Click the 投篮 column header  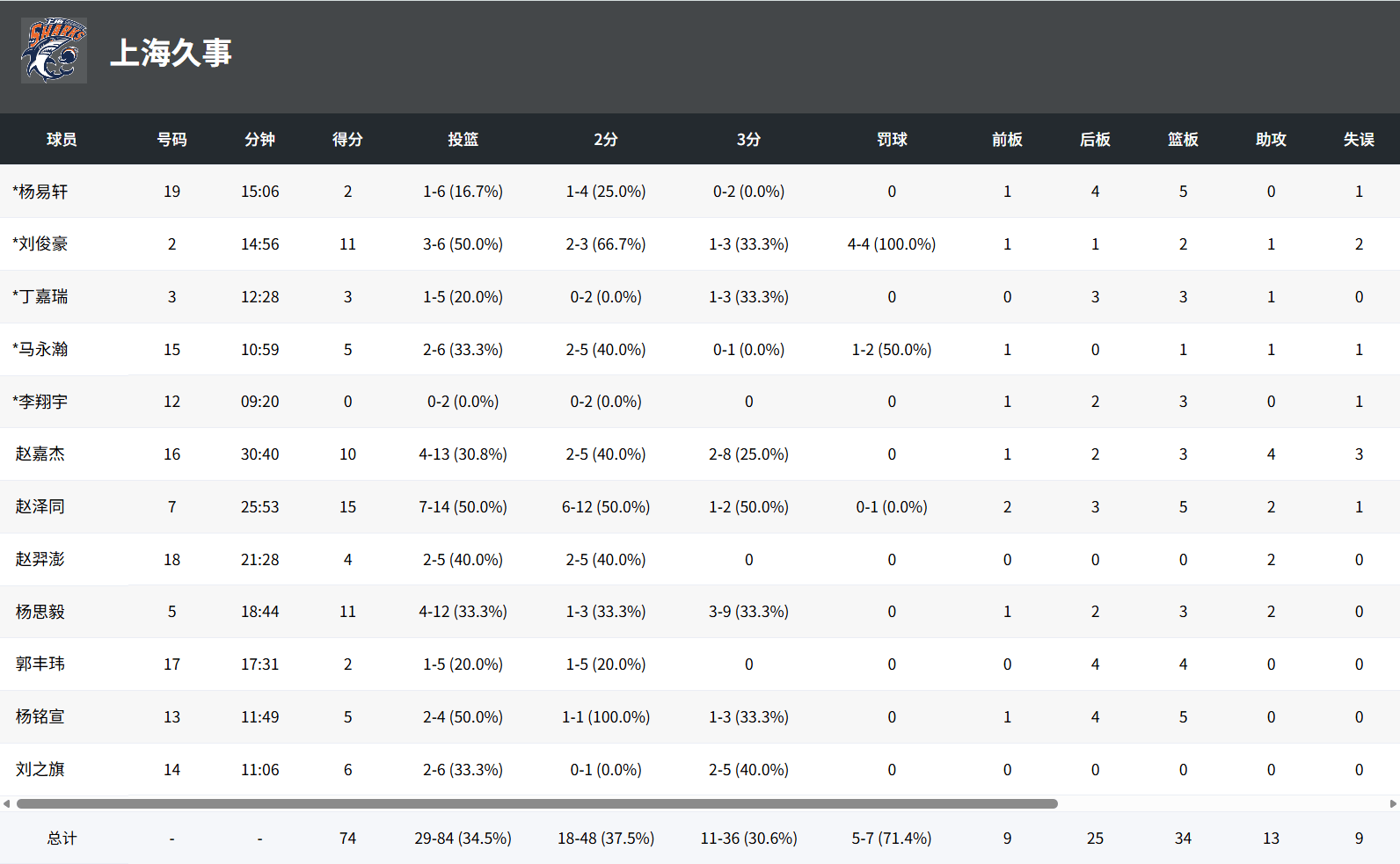click(463, 140)
